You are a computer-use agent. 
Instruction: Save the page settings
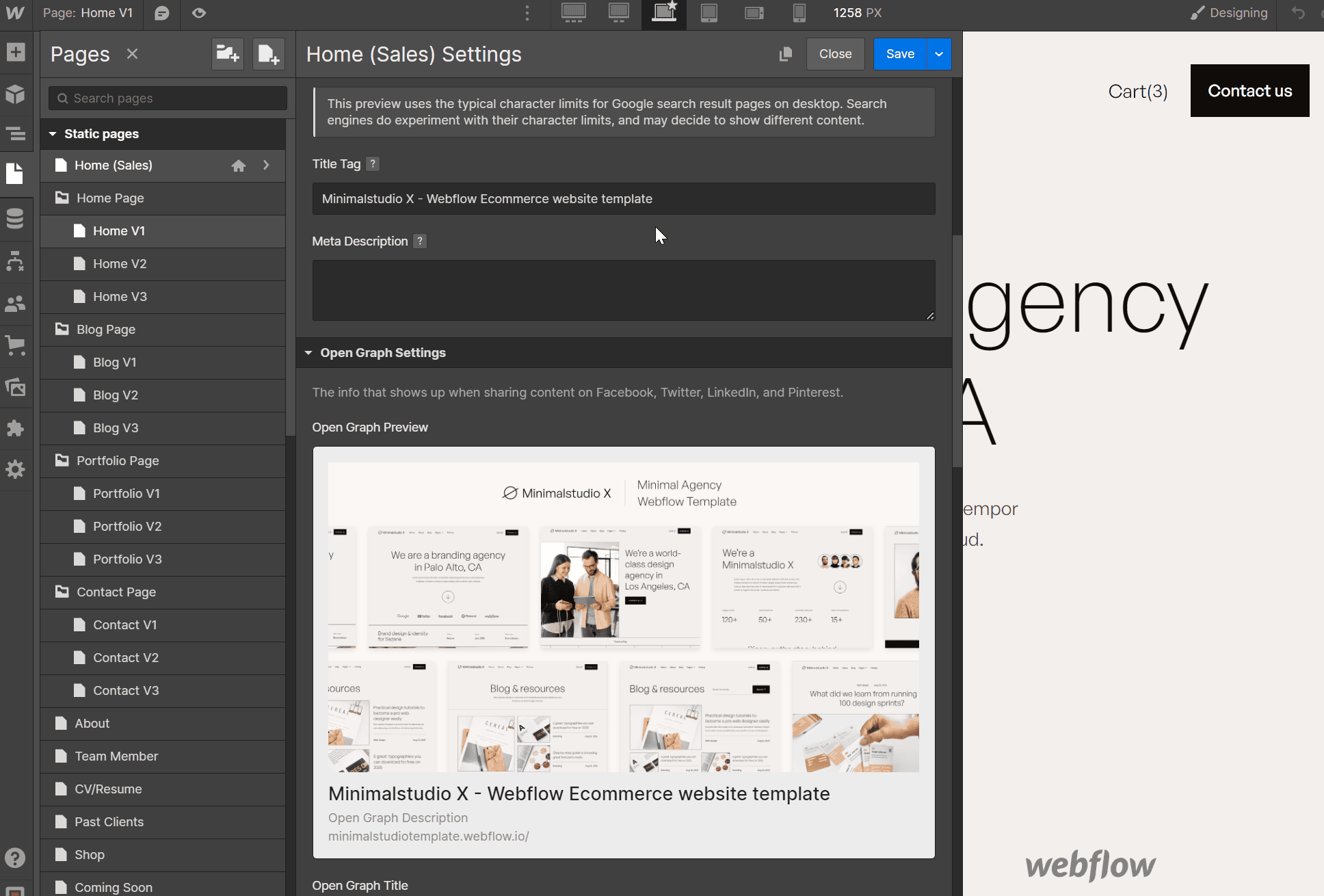click(x=899, y=53)
